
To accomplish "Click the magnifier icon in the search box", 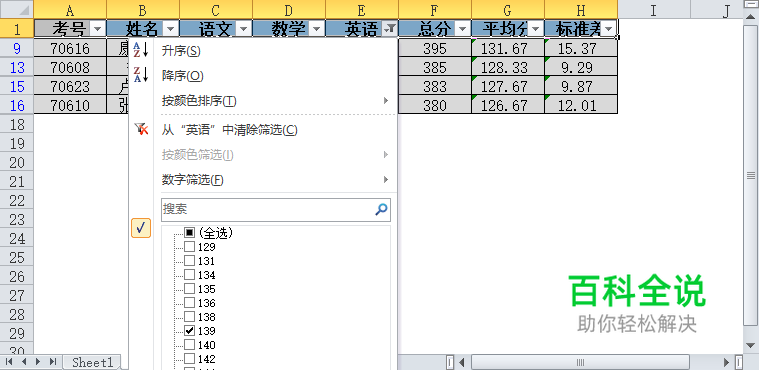I will pos(381,209).
